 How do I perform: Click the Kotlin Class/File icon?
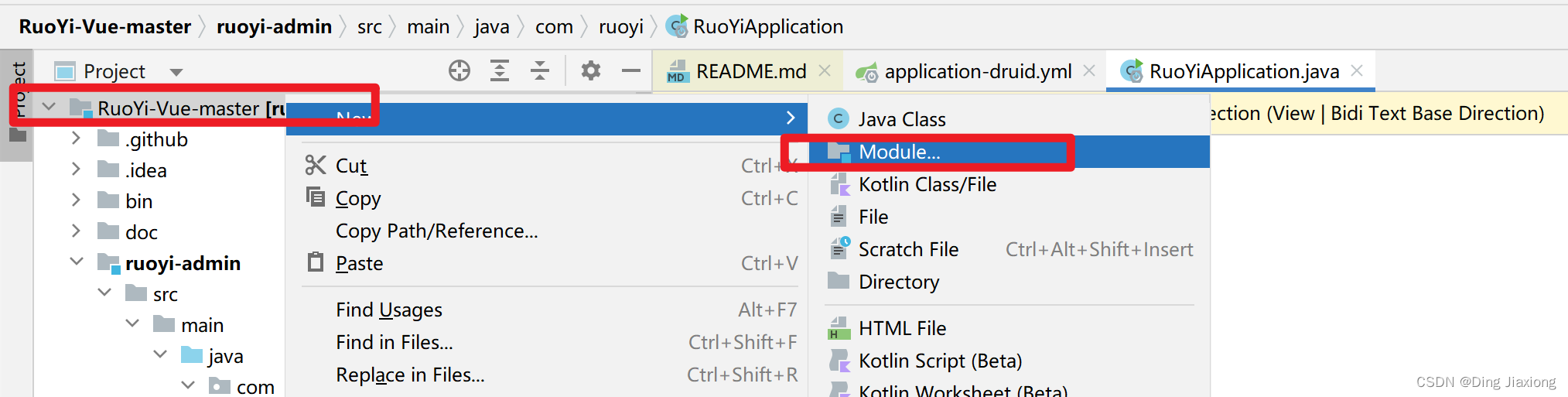coord(839,184)
